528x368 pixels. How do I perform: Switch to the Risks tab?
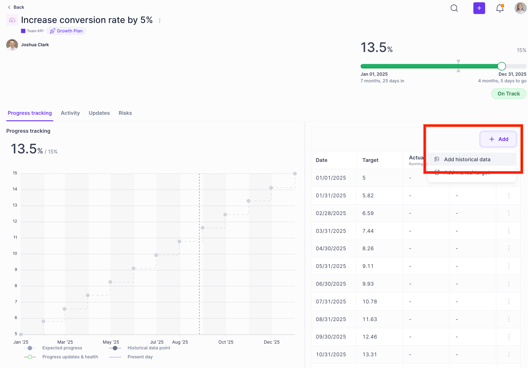click(125, 113)
